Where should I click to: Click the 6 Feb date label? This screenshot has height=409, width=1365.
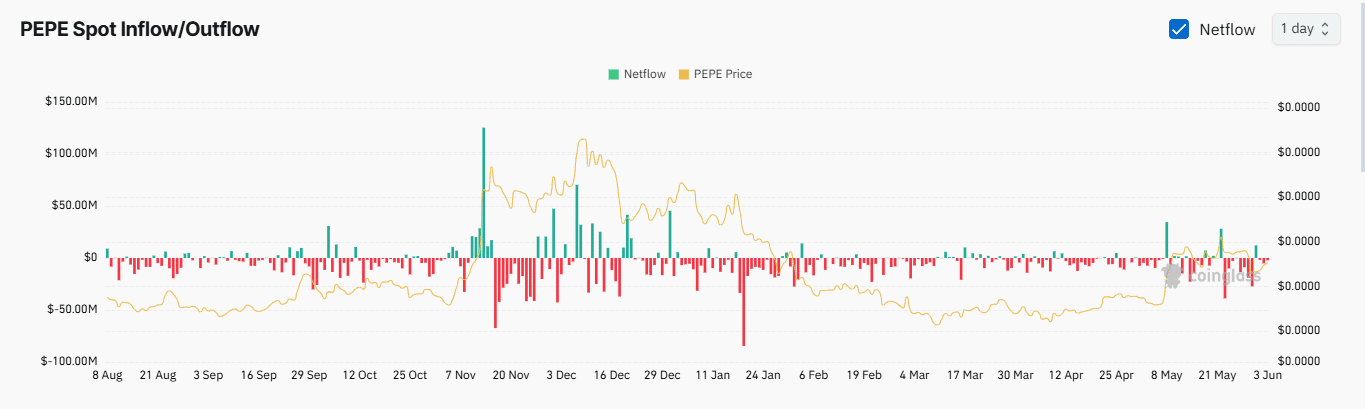813,376
